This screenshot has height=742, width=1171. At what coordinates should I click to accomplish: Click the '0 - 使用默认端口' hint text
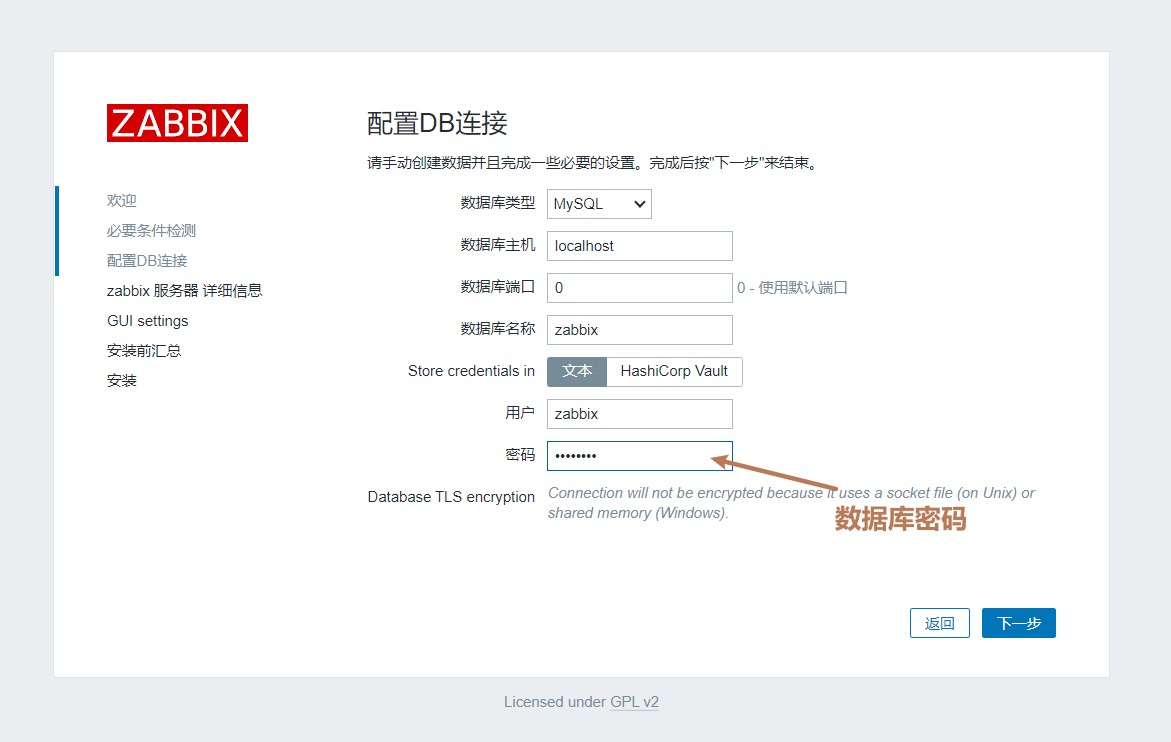pyautogui.click(x=792, y=287)
